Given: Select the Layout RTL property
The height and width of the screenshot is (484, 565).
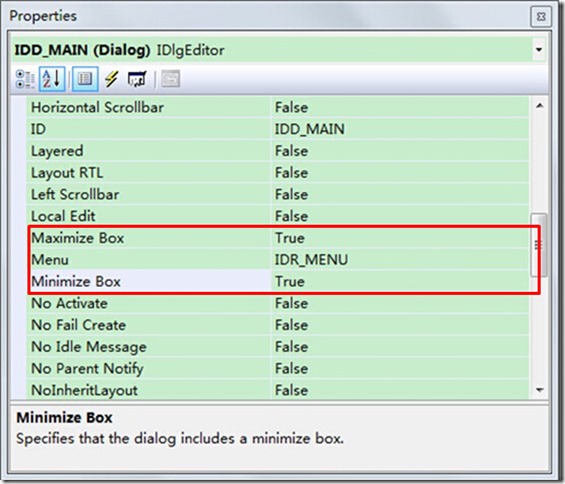Looking at the screenshot, I should (x=148, y=173).
